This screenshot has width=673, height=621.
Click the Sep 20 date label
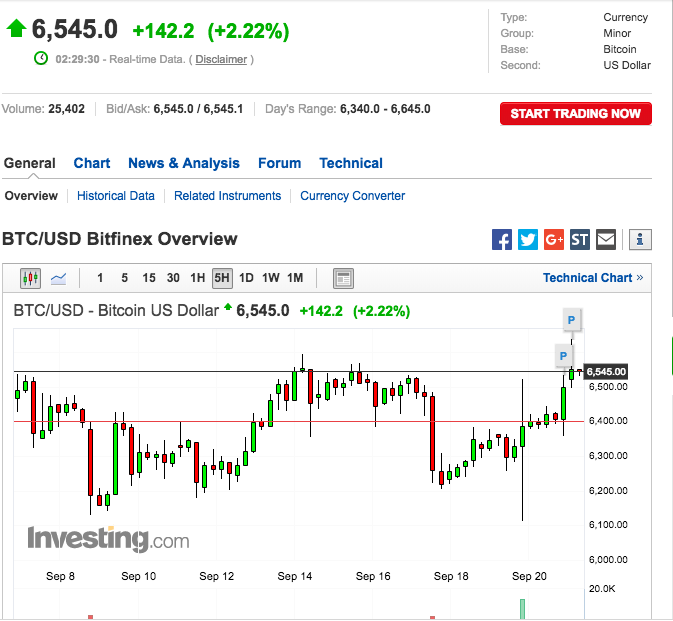529,576
